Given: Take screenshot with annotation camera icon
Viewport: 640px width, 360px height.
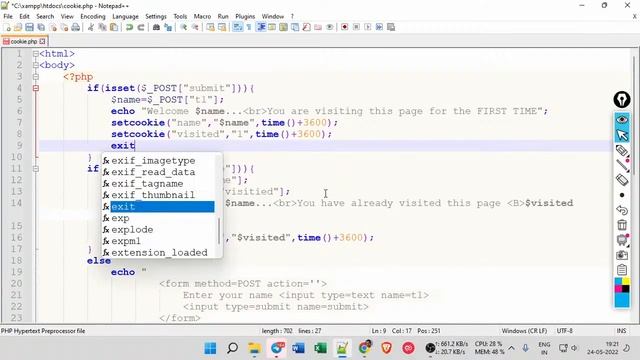Looking at the screenshot, I should coord(622,255).
